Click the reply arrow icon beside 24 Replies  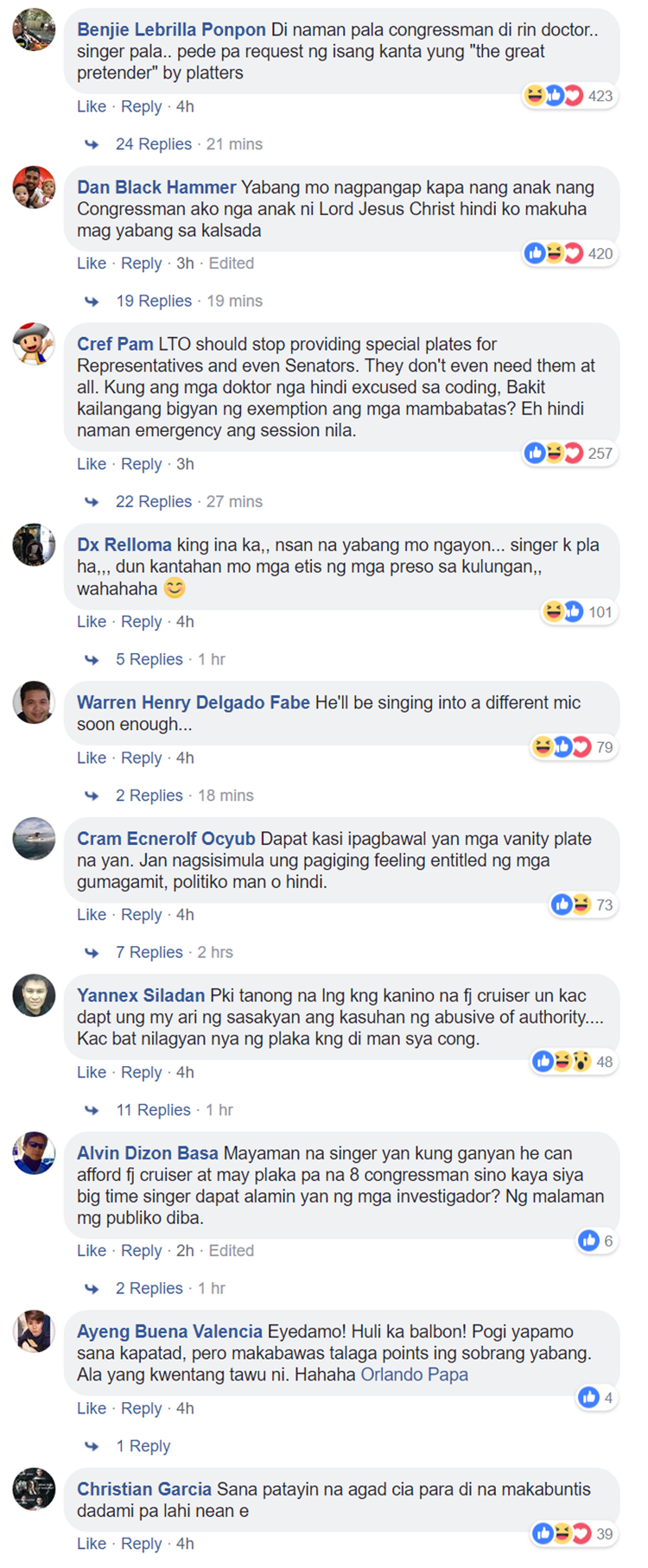pos(92,144)
